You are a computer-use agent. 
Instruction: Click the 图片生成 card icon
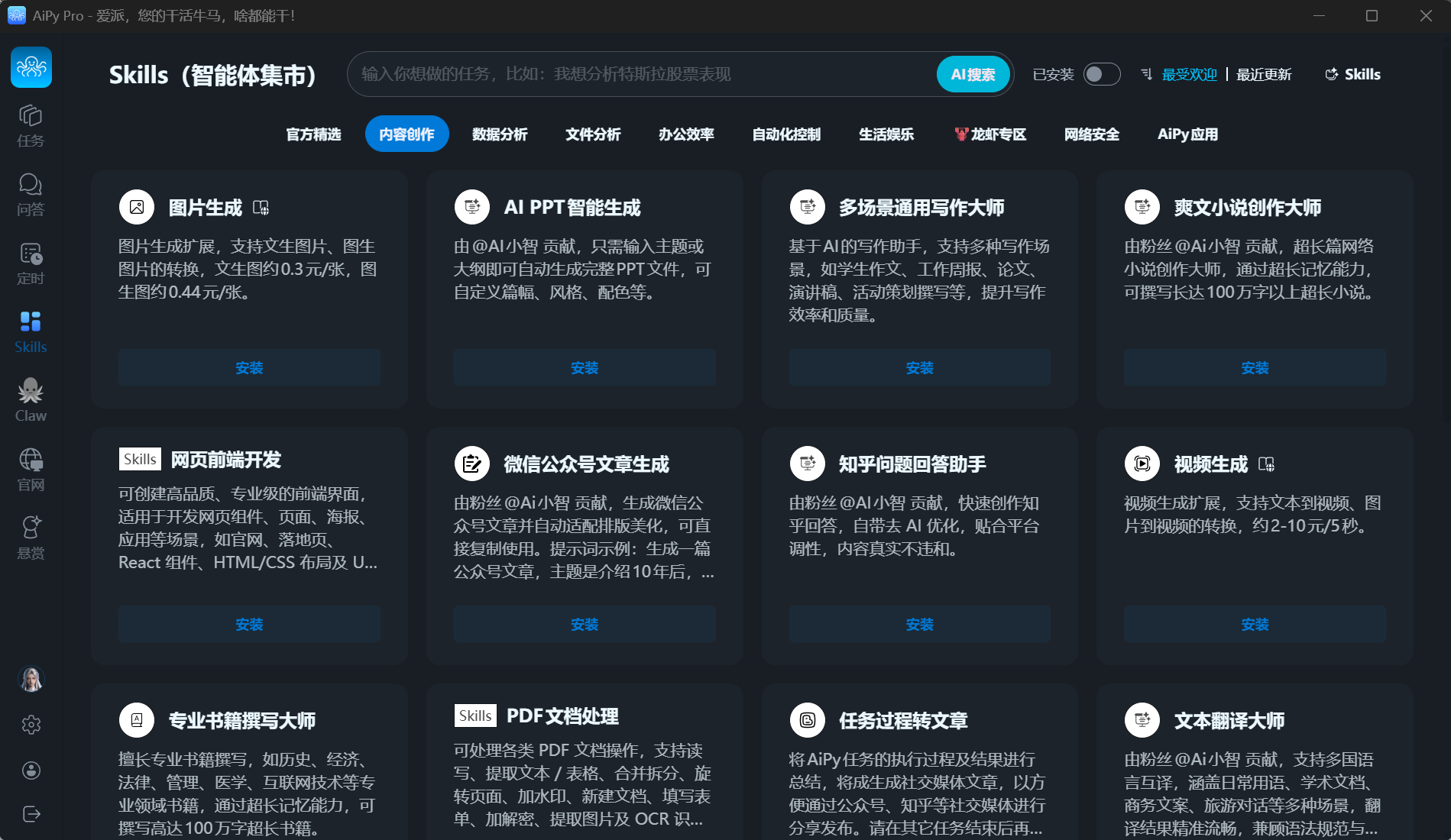coord(137,207)
